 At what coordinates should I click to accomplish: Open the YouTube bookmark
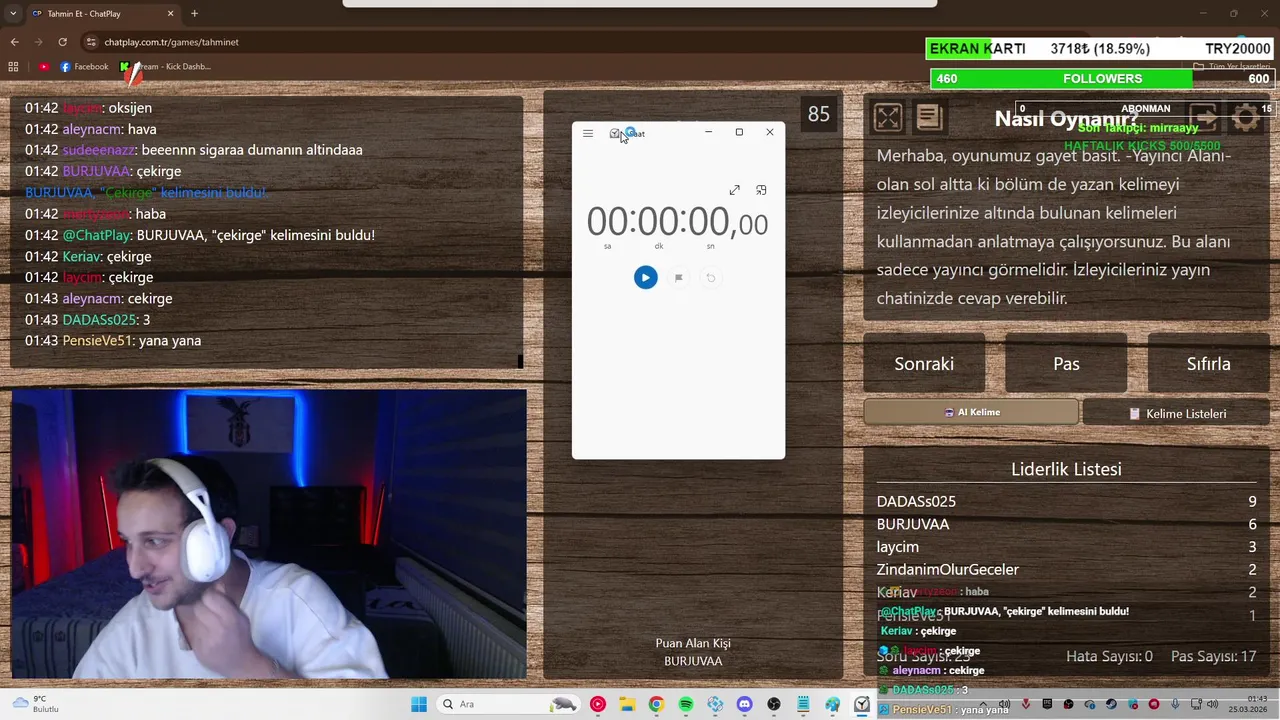[44, 67]
